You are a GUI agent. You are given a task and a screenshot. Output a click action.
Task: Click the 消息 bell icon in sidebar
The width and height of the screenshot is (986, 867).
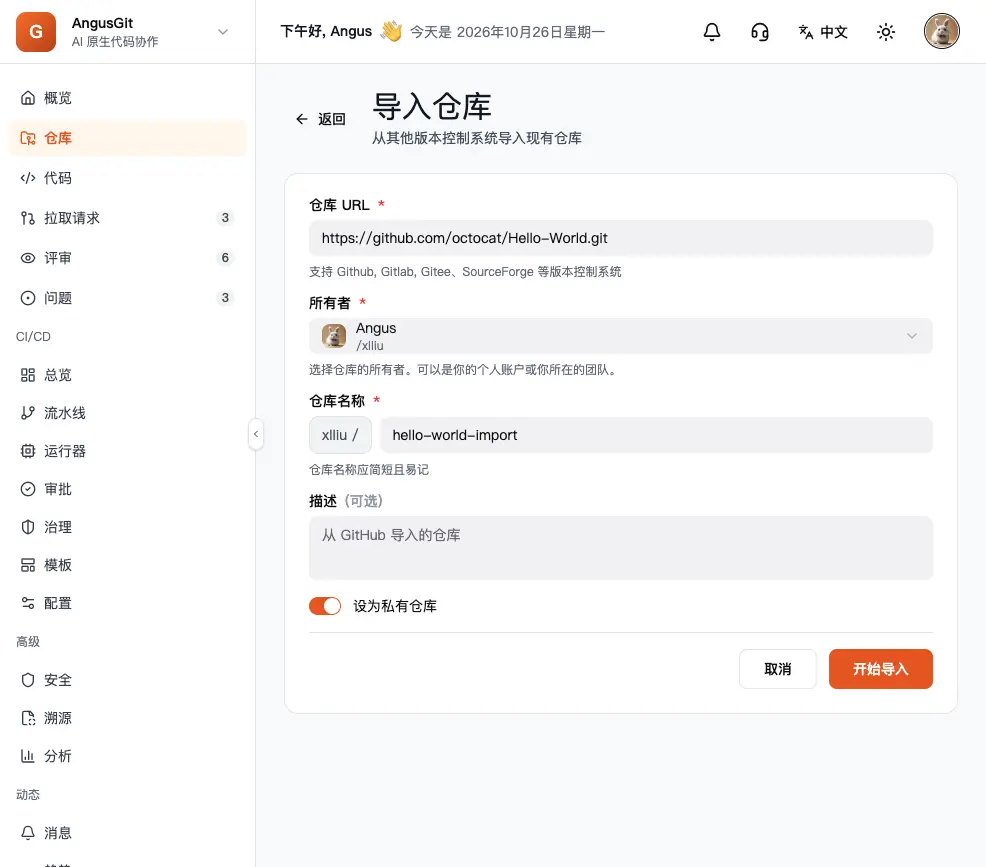point(28,833)
